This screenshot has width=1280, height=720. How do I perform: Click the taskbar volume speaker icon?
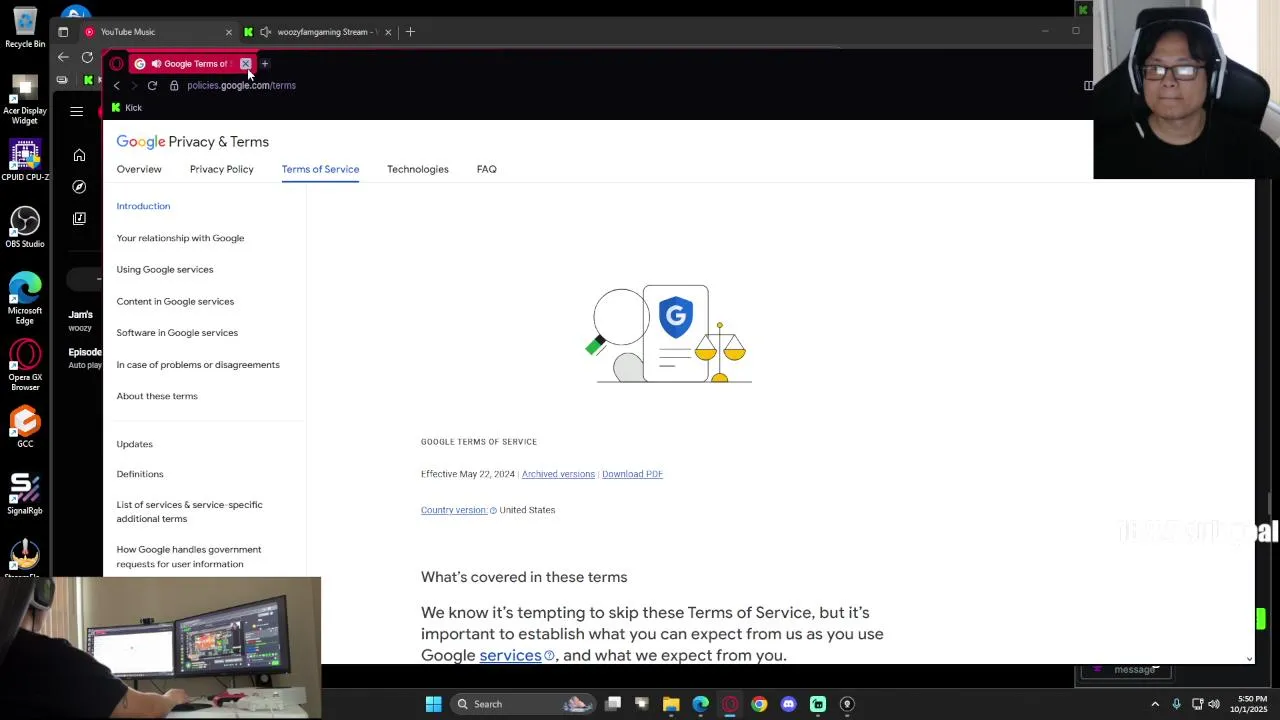point(1214,704)
